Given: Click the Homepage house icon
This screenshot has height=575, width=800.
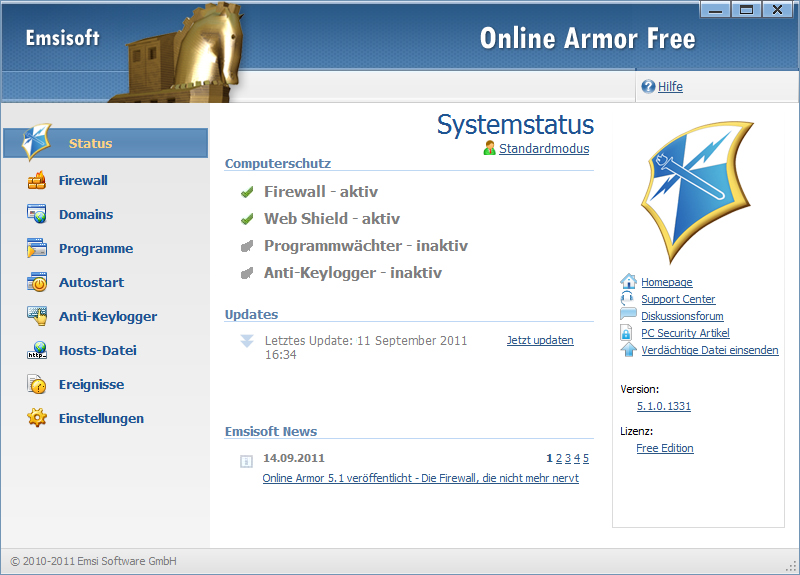Looking at the screenshot, I should (x=629, y=281).
